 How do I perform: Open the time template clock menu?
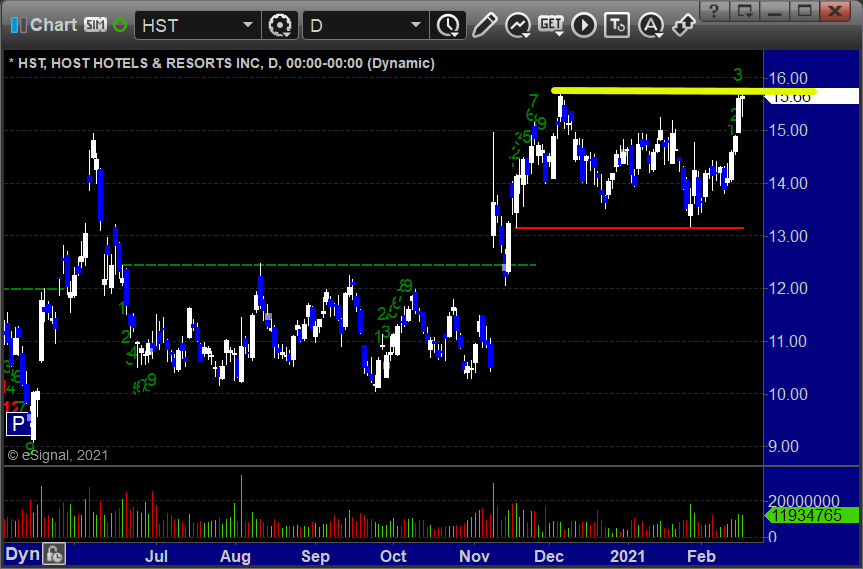click(449, 25)
